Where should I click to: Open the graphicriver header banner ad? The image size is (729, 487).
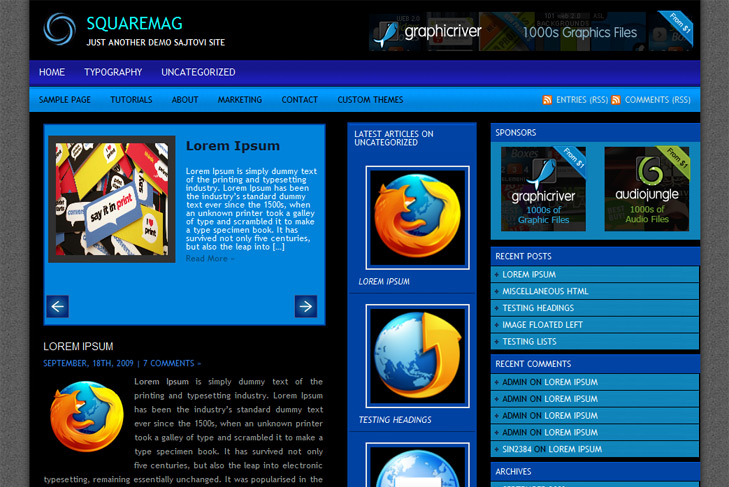click(x=530, y=31)
